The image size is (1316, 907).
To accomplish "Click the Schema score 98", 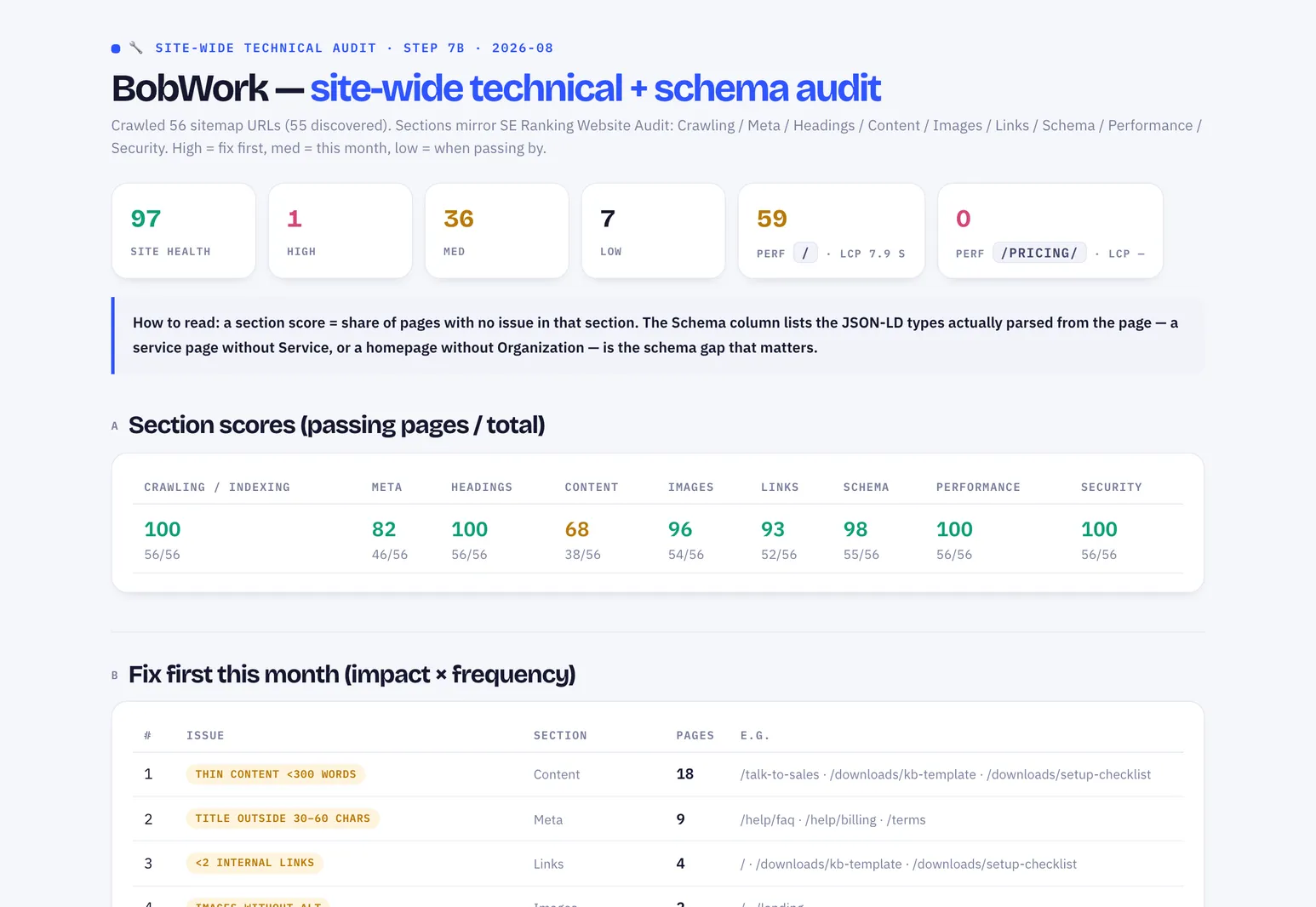I will tap(855, 529).
